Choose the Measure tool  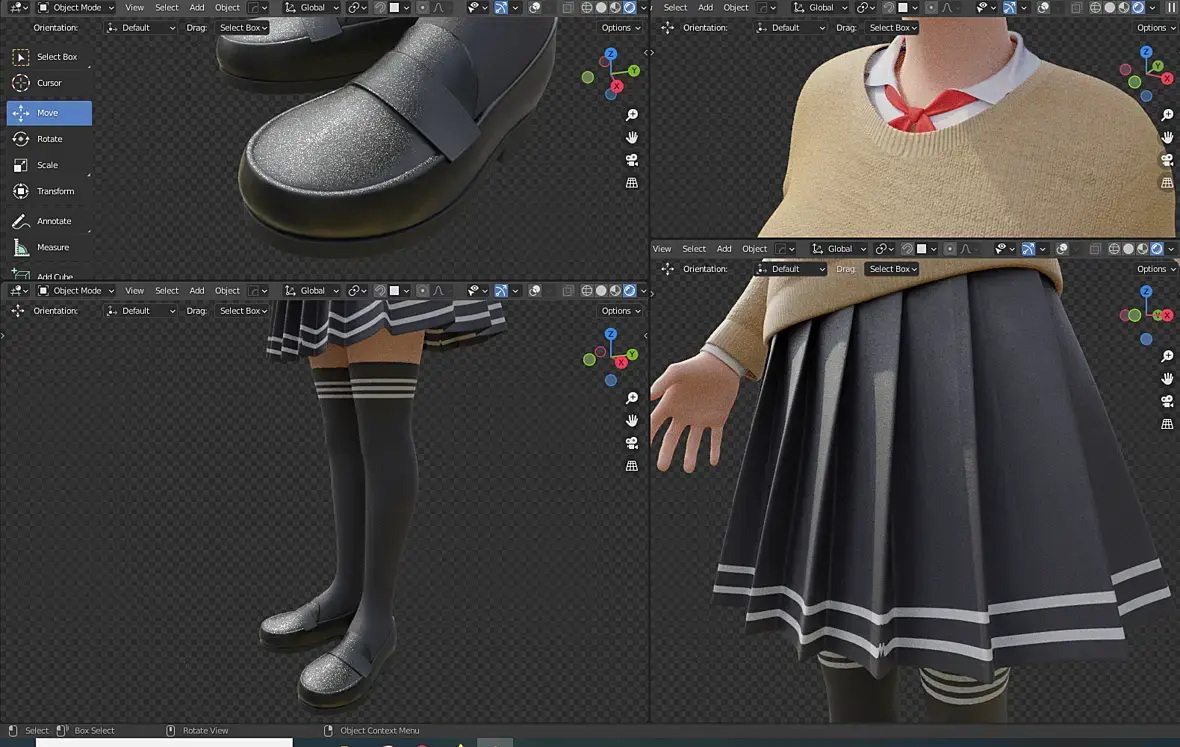49,247
